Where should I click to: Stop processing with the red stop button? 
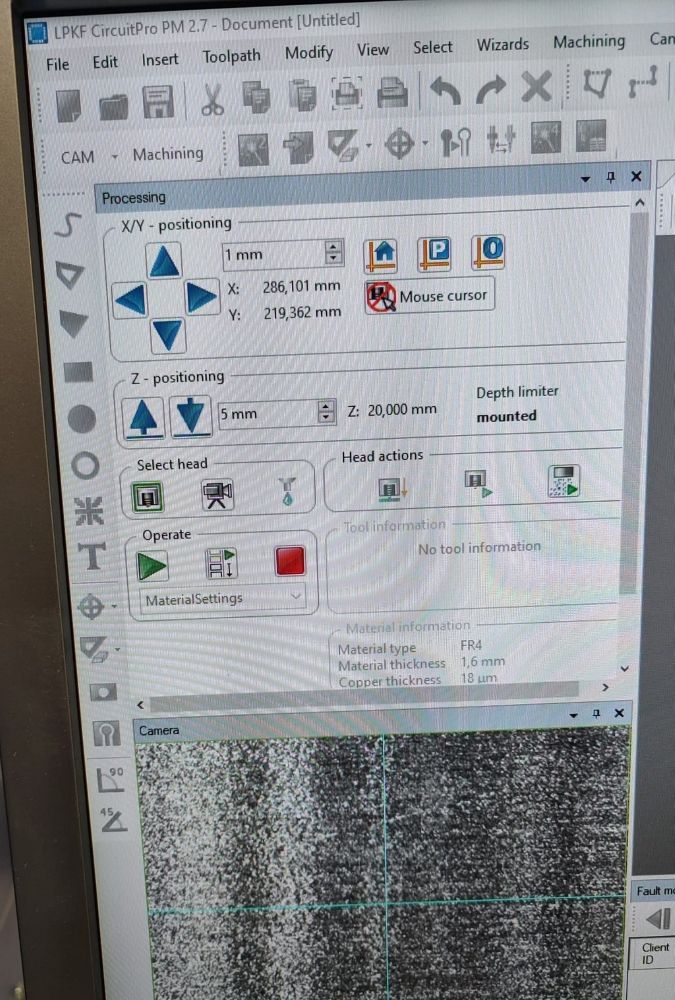[x=290, y=561]
